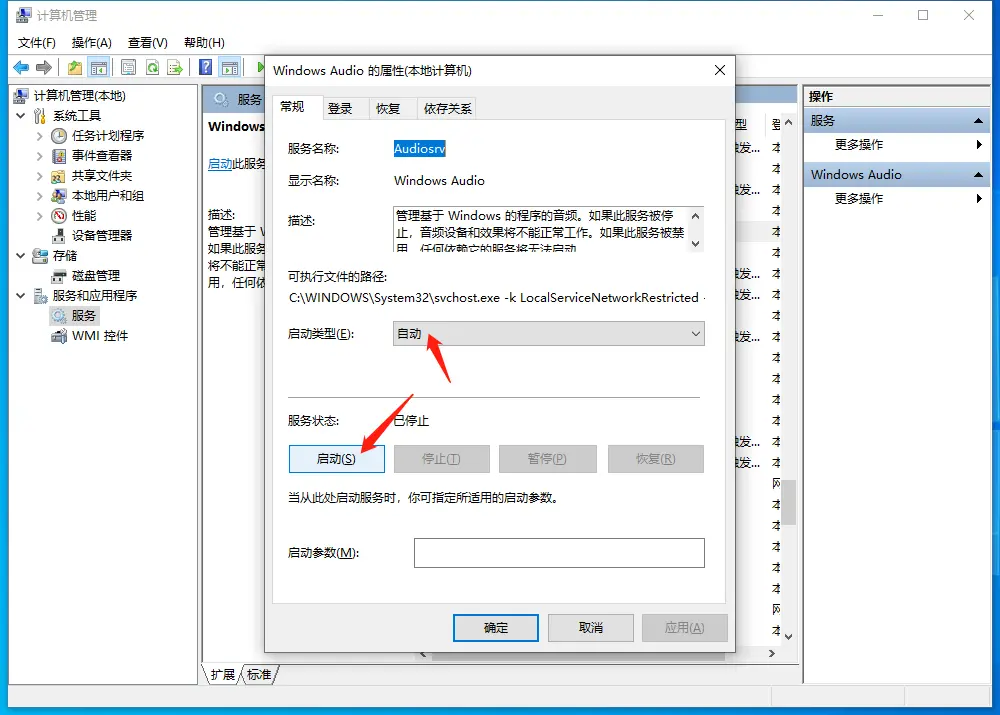Click the 服务 gear icon in the tree

pos(59,316)
